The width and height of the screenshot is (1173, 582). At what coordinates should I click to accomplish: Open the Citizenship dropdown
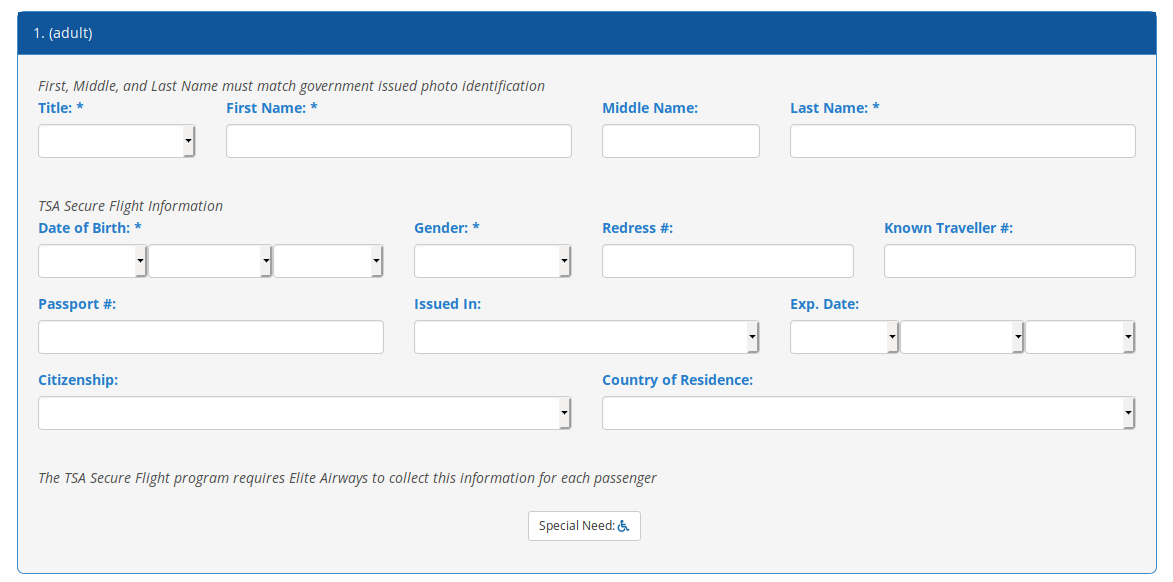coord(304,413)
